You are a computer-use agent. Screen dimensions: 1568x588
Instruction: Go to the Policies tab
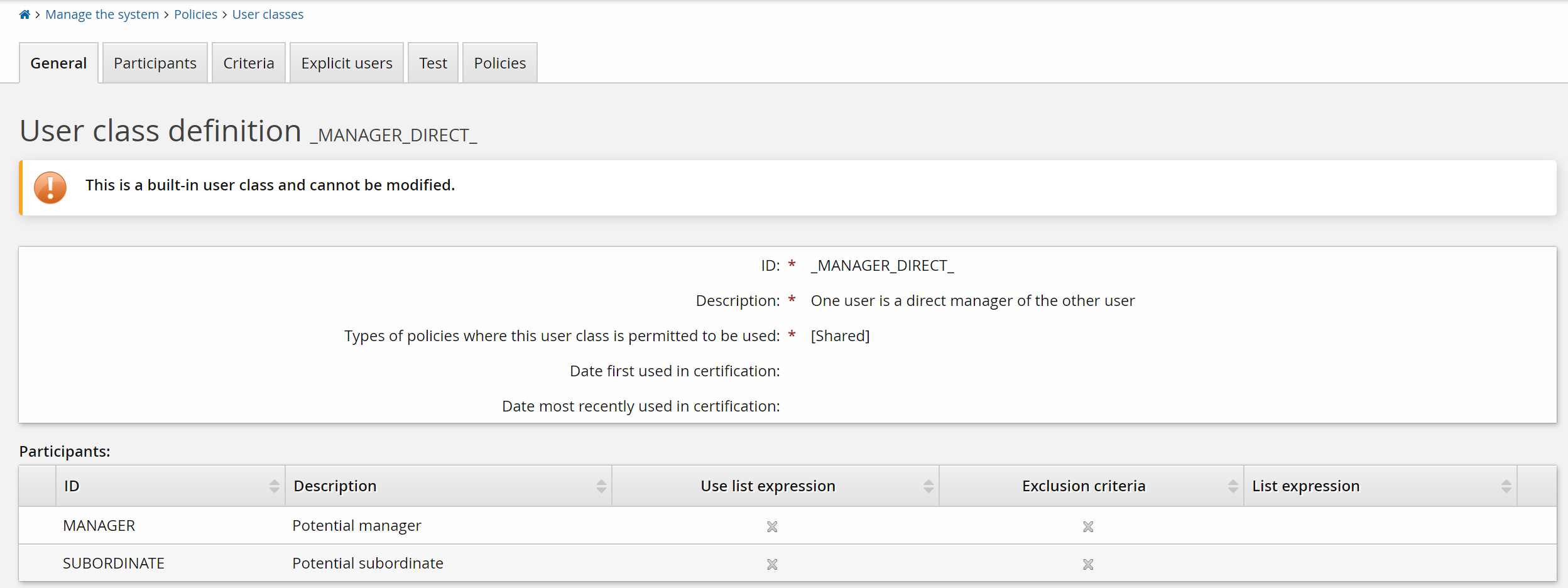click(x=499, y=63)
